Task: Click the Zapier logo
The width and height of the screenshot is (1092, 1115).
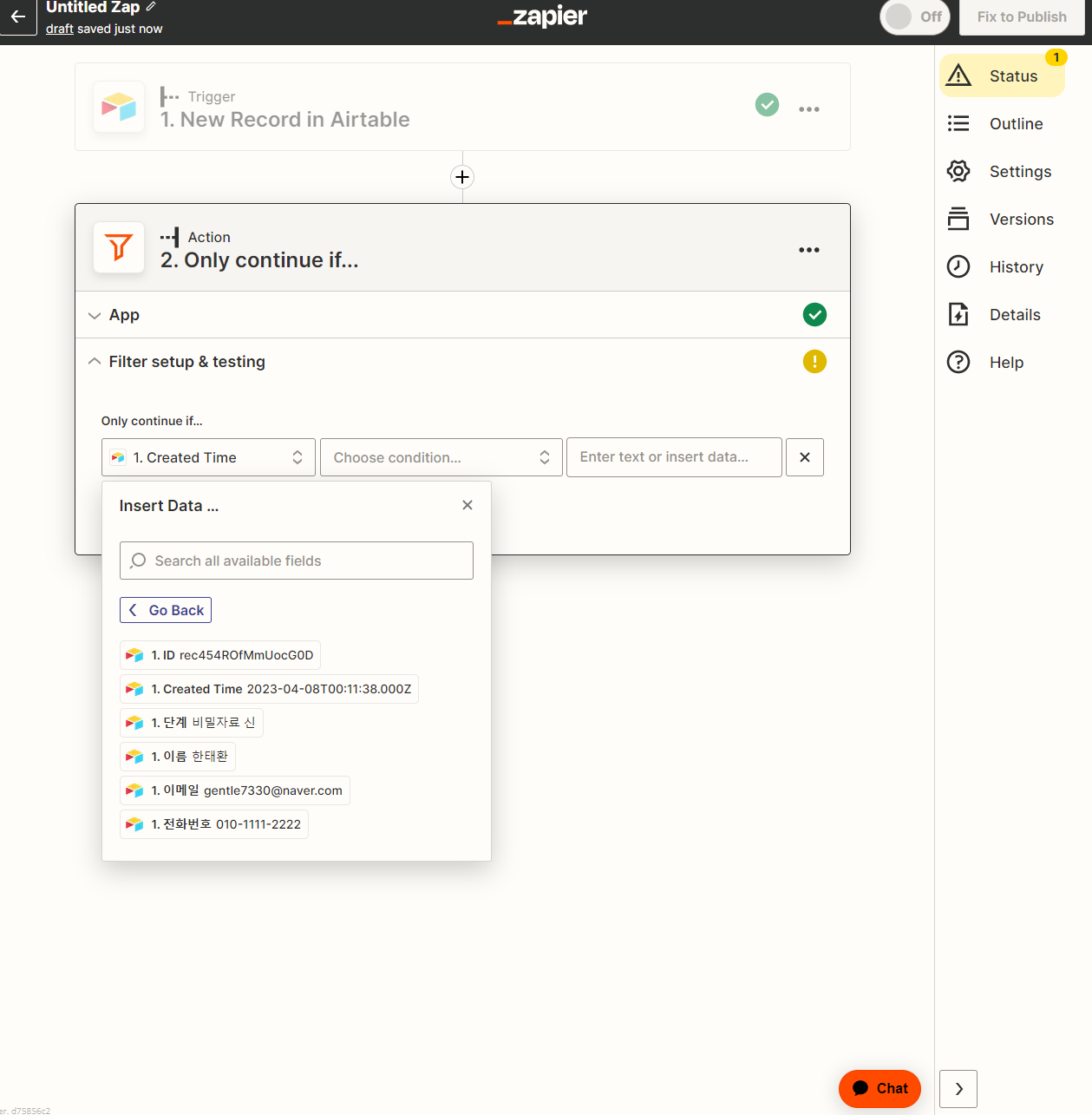Action: click(543, 16)
